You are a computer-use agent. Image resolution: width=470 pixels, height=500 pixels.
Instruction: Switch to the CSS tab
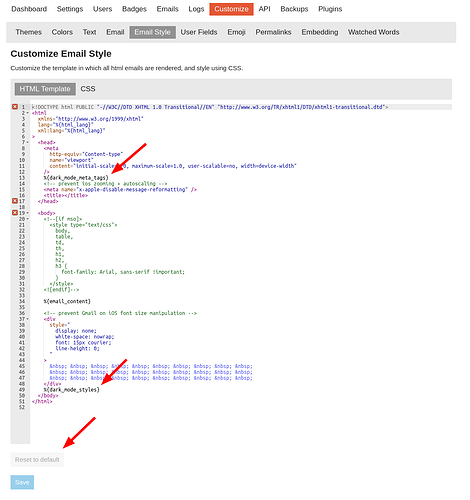88,89
